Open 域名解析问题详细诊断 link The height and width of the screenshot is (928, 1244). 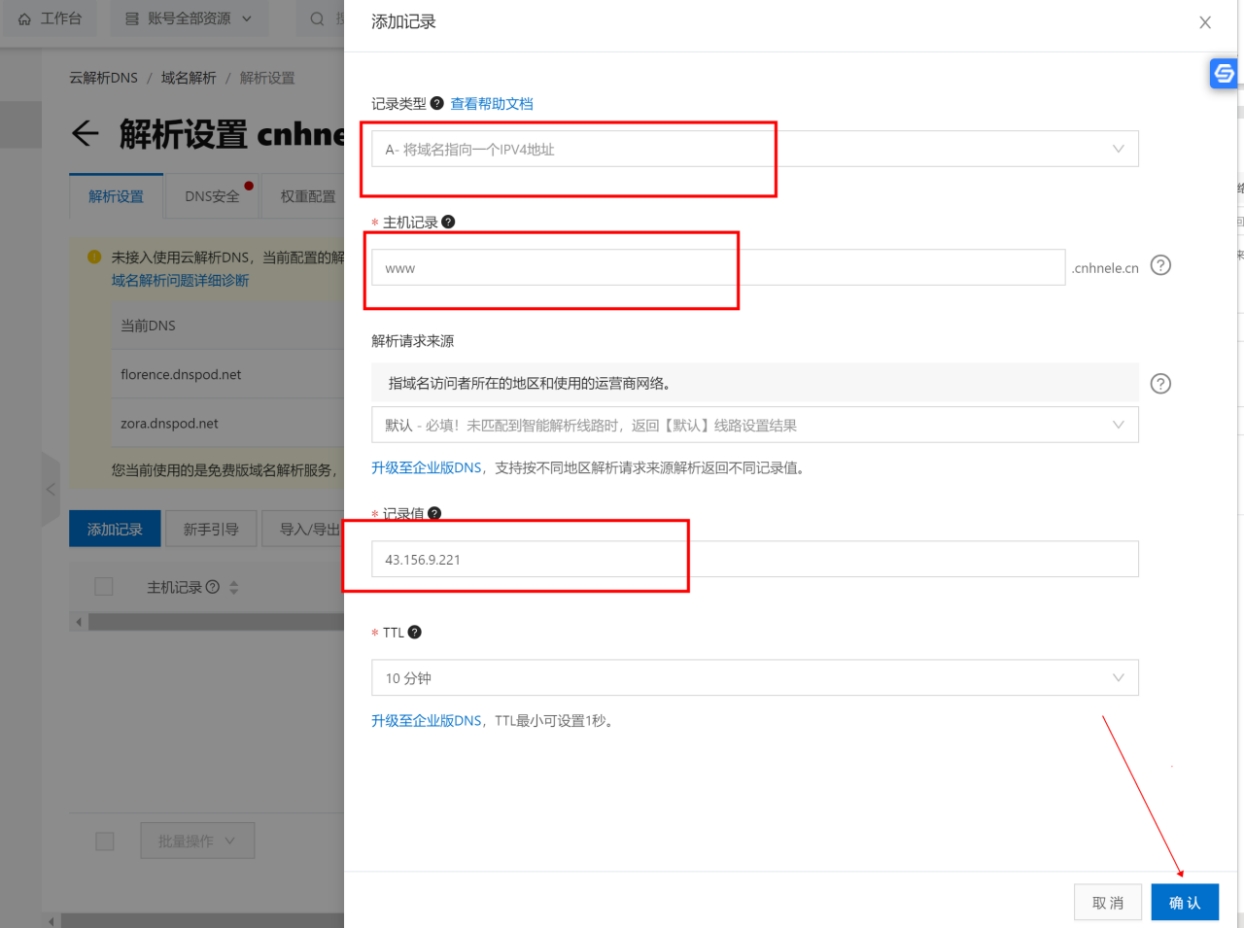point(180,281)
